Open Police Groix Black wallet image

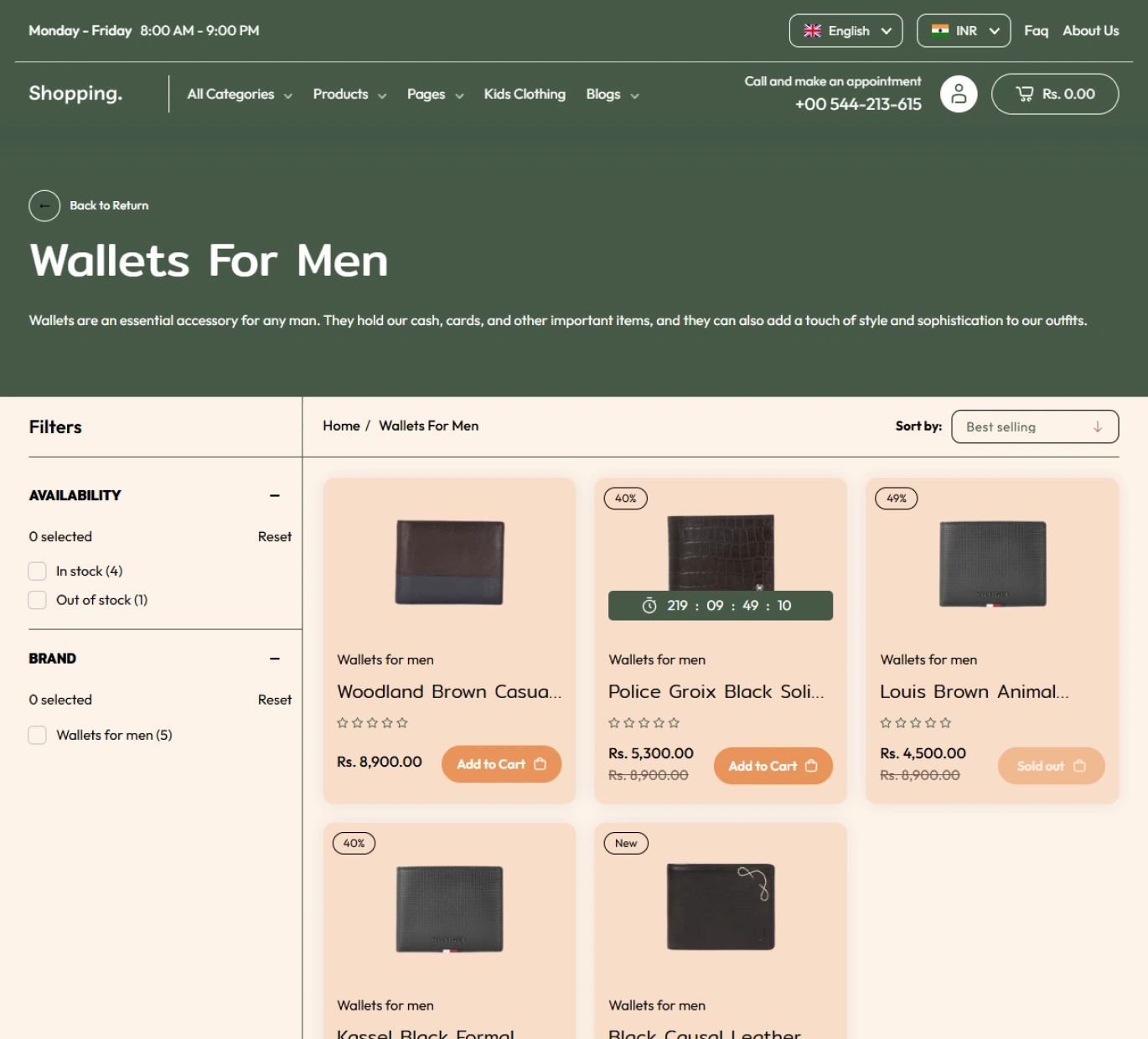(x=721, y=553)
